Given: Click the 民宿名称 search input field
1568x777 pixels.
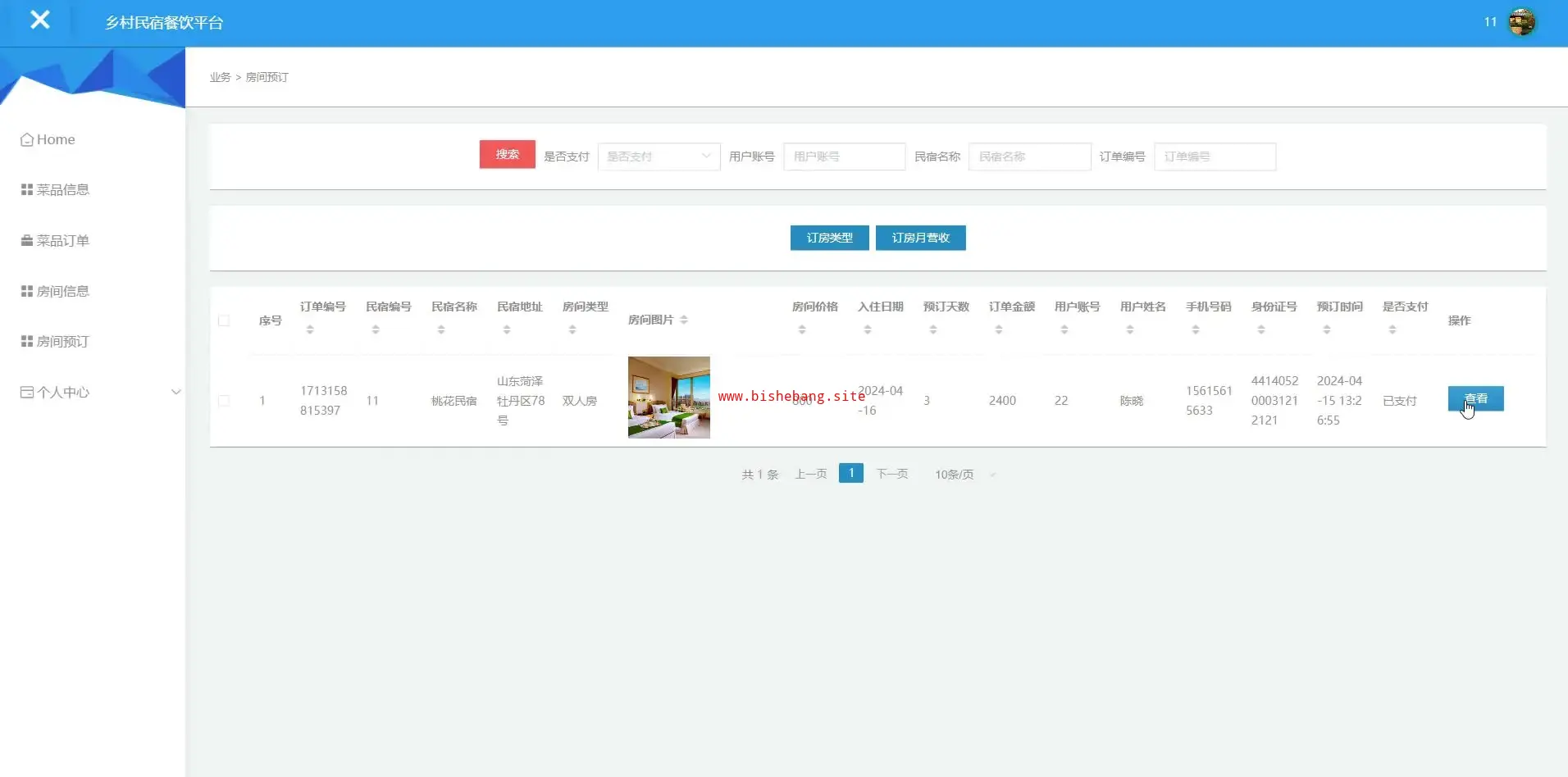Looking at the screenshot, I should (1029, 157).
